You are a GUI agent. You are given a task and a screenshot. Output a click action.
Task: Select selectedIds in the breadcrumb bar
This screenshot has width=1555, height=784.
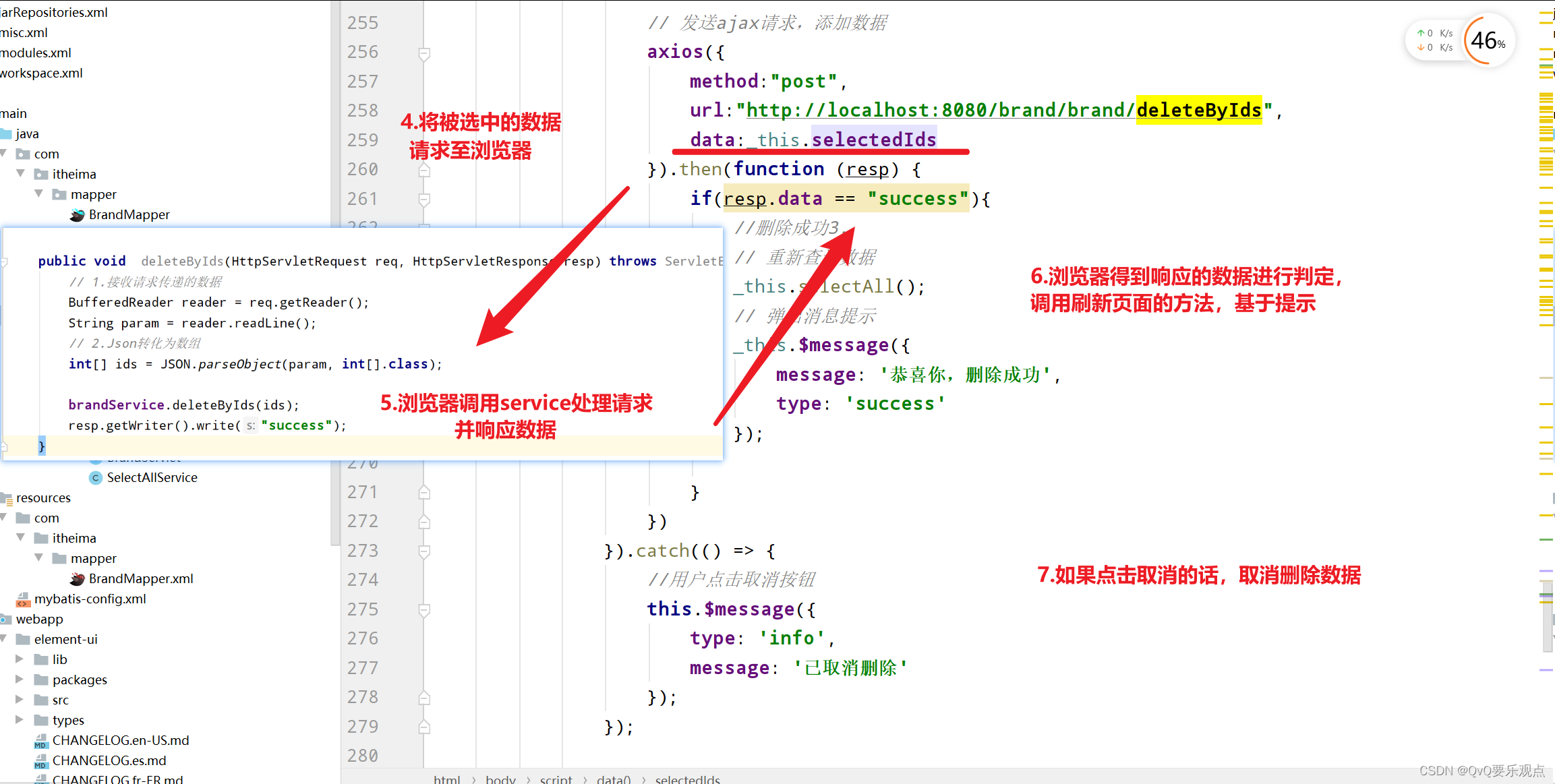pyautogui.click(x=687, y=779)
